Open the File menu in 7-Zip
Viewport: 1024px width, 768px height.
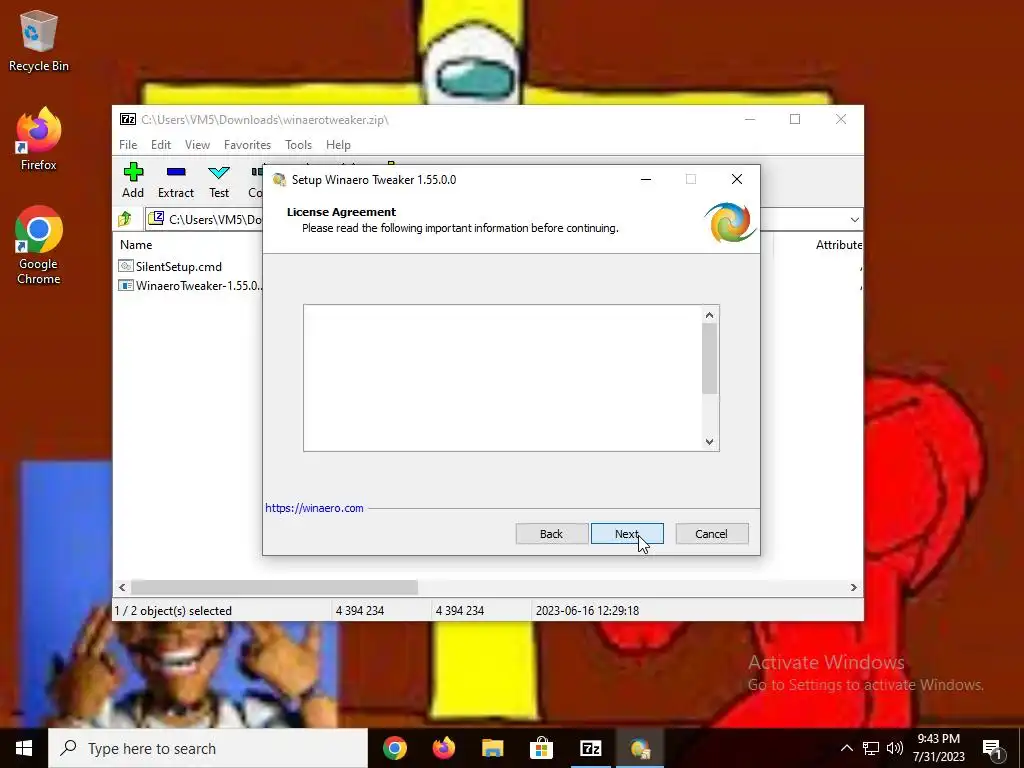128,145
